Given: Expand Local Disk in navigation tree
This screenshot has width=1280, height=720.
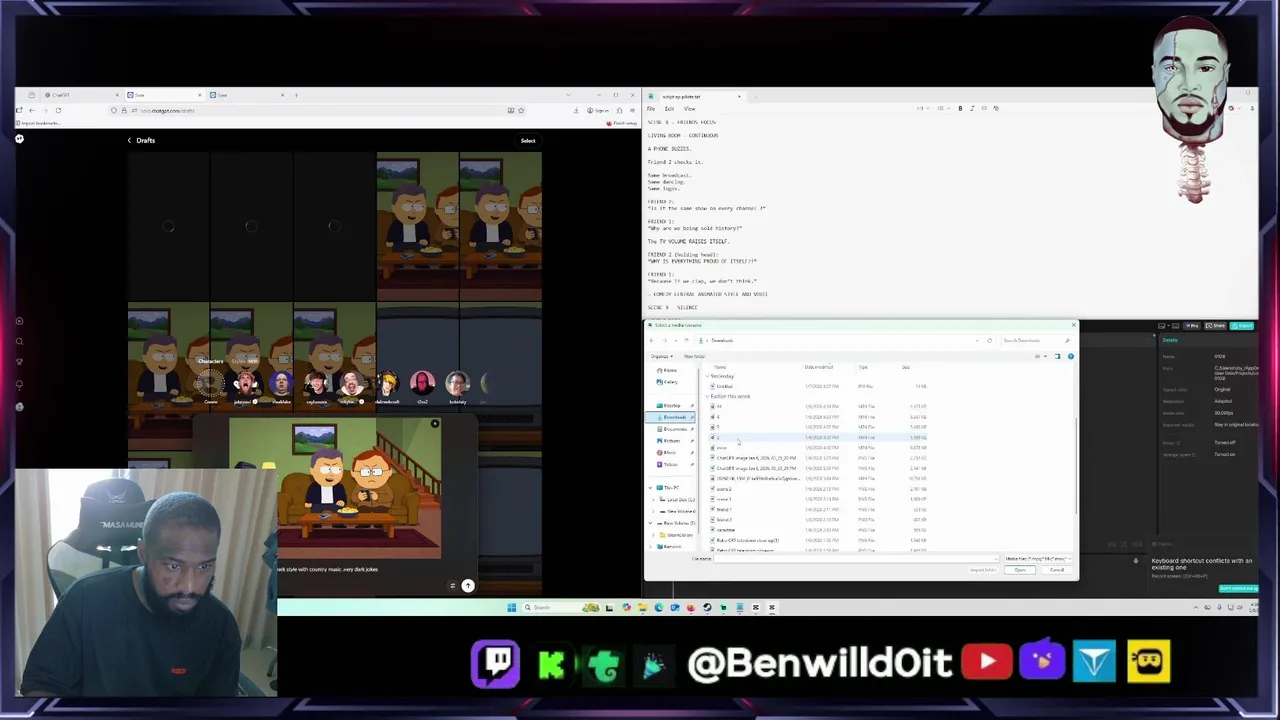Looking at the screenshot, I should pos(653,500).
